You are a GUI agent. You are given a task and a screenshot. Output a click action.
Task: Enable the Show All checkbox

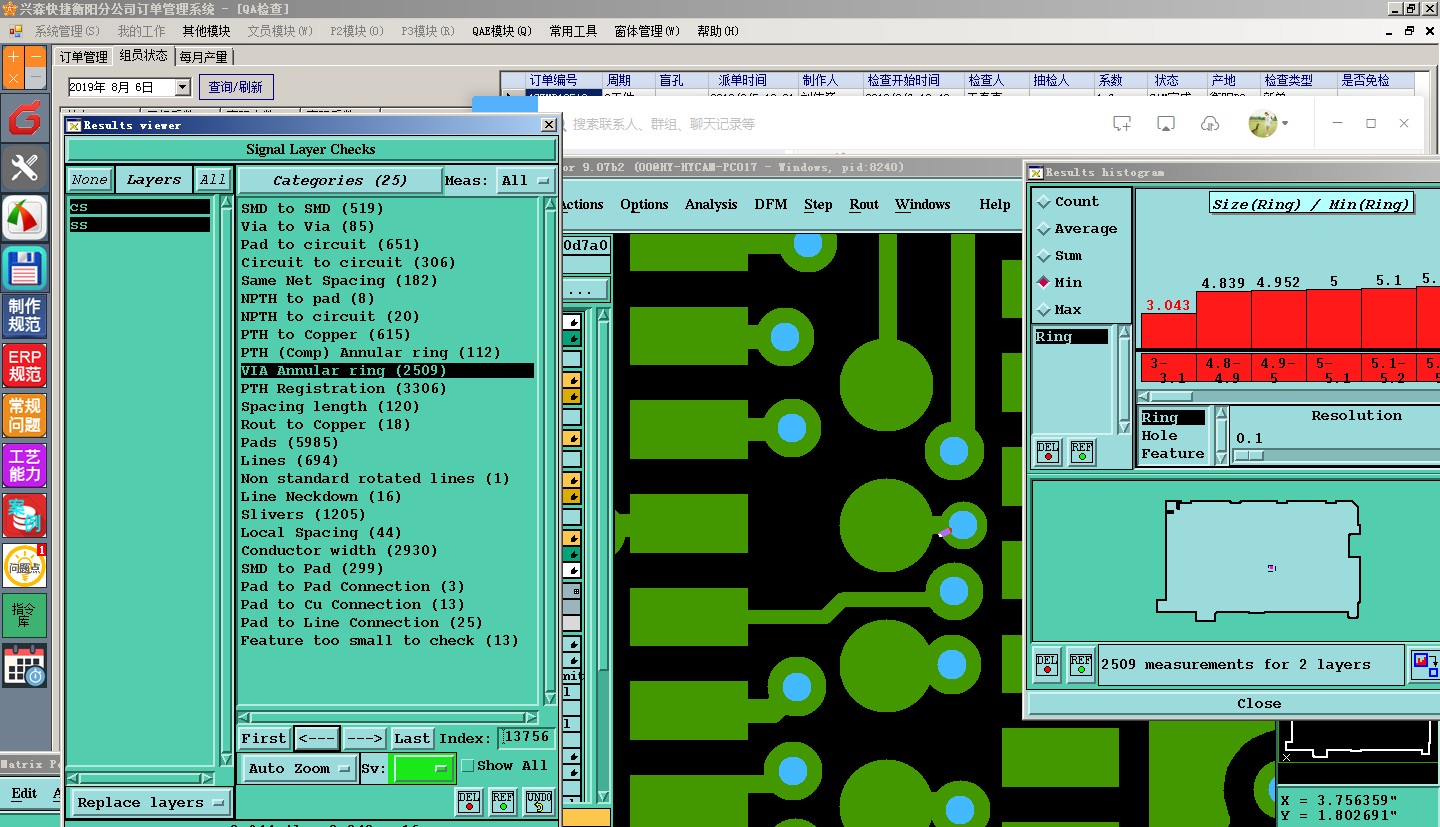467,766
